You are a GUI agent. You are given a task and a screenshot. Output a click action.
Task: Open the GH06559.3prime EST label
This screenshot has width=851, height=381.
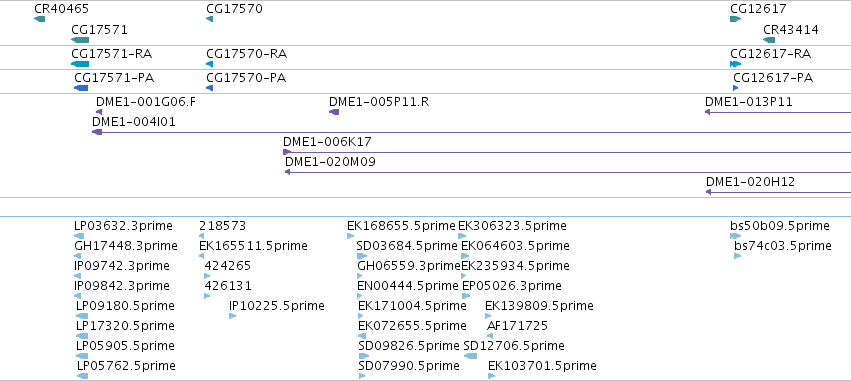click(x=409, y=266)
